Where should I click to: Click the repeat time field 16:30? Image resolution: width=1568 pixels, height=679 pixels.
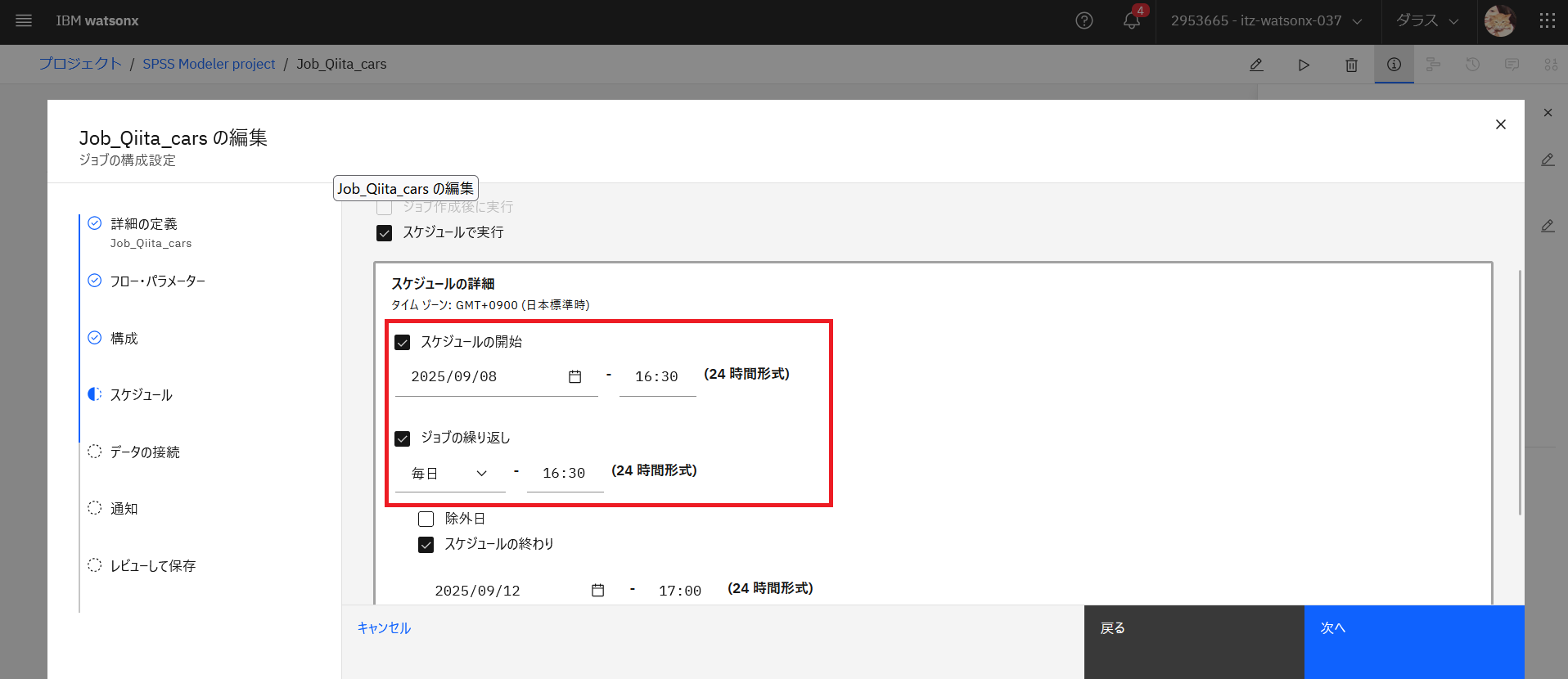click(x=565, y=473)
